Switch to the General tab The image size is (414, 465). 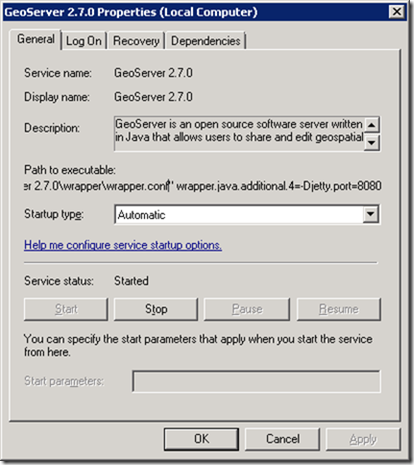36,39
